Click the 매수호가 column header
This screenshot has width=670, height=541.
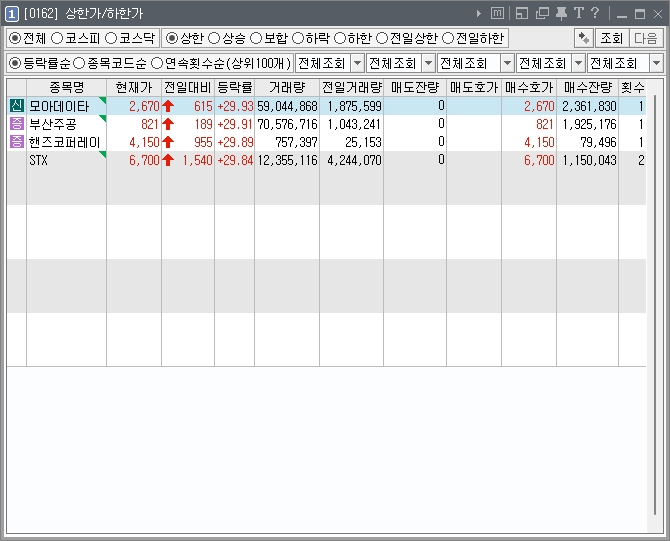click(529, 88)
